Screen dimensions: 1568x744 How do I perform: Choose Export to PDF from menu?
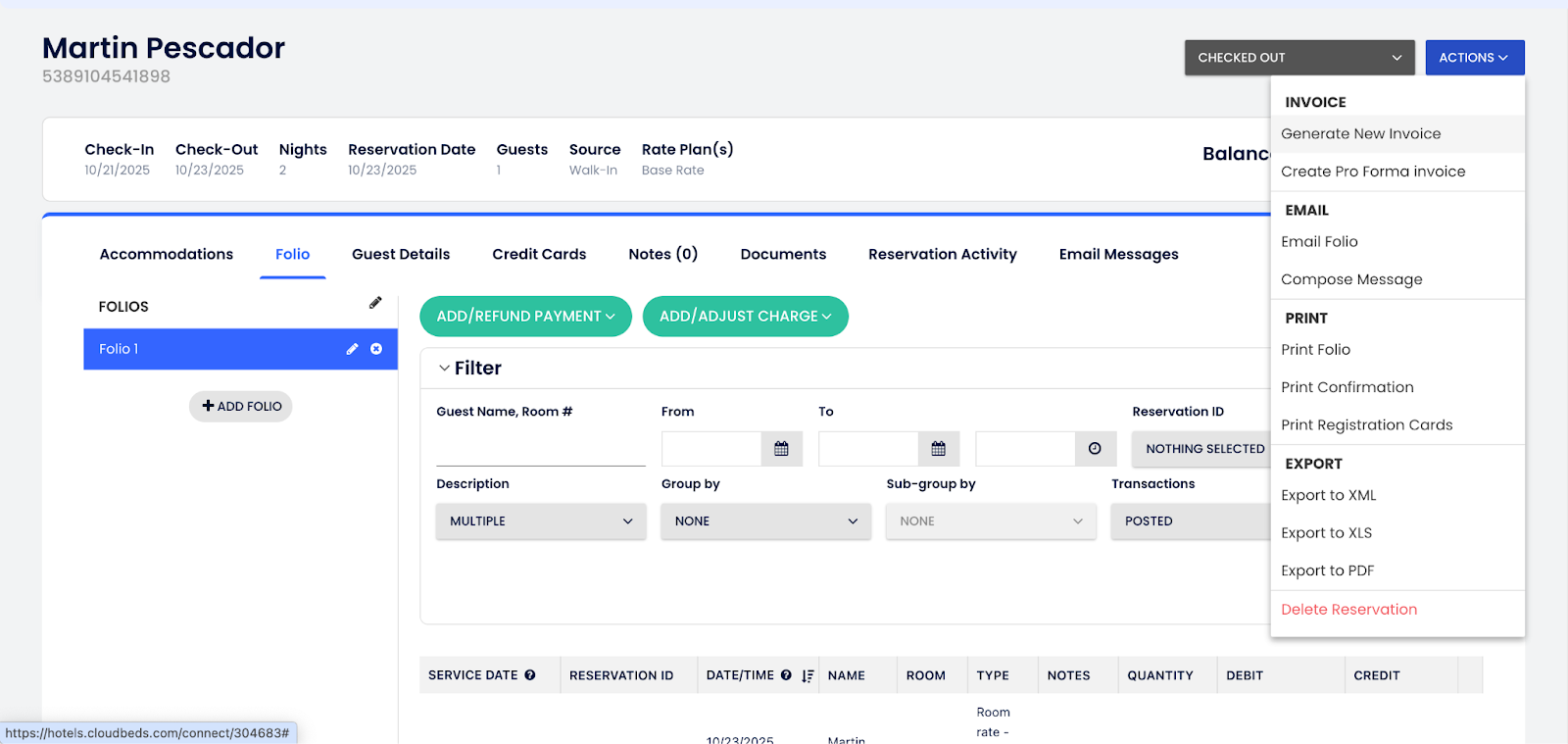tap(1327, 570)
